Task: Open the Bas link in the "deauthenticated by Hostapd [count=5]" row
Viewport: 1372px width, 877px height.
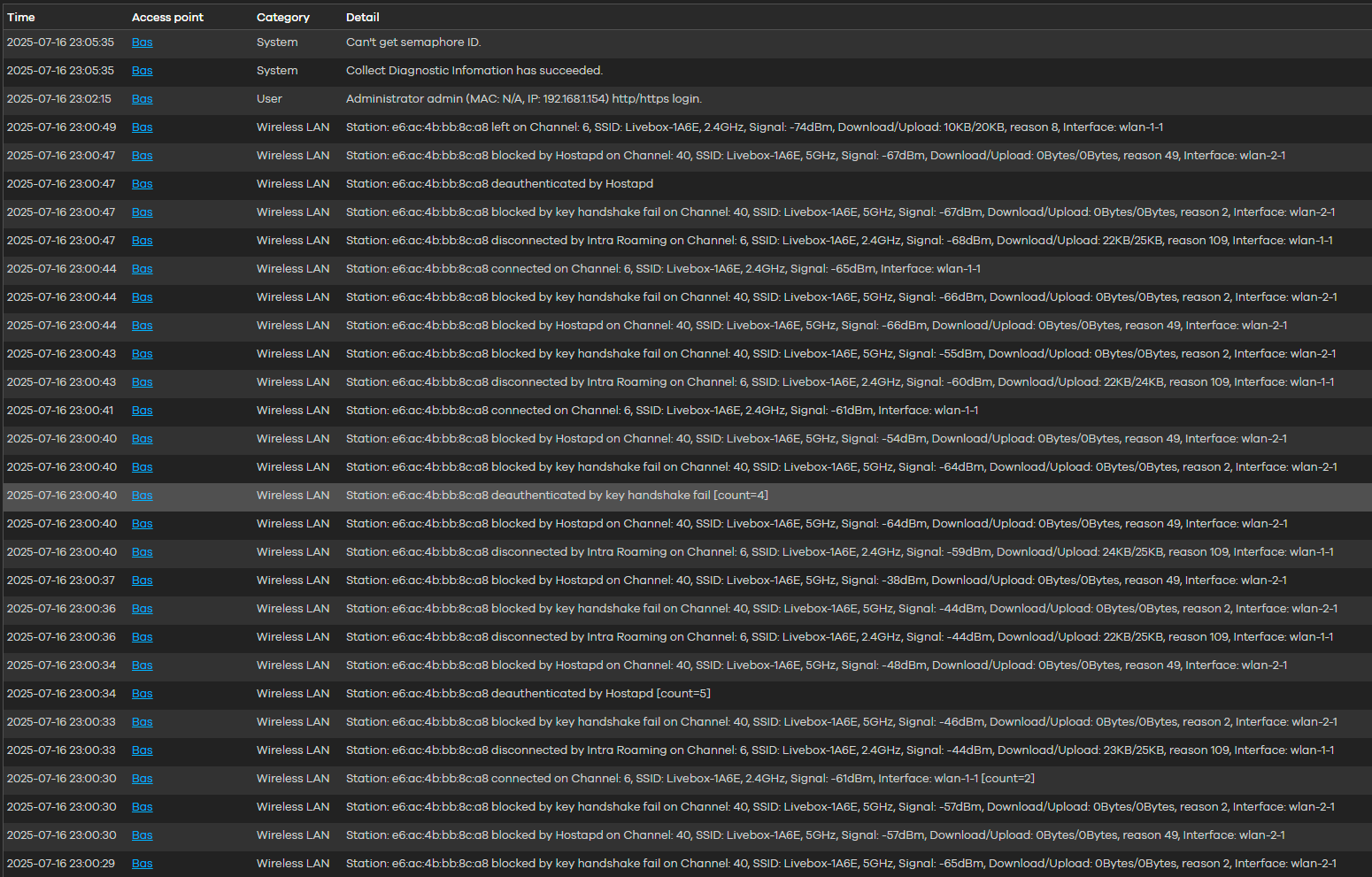Action: pos(143,693)
